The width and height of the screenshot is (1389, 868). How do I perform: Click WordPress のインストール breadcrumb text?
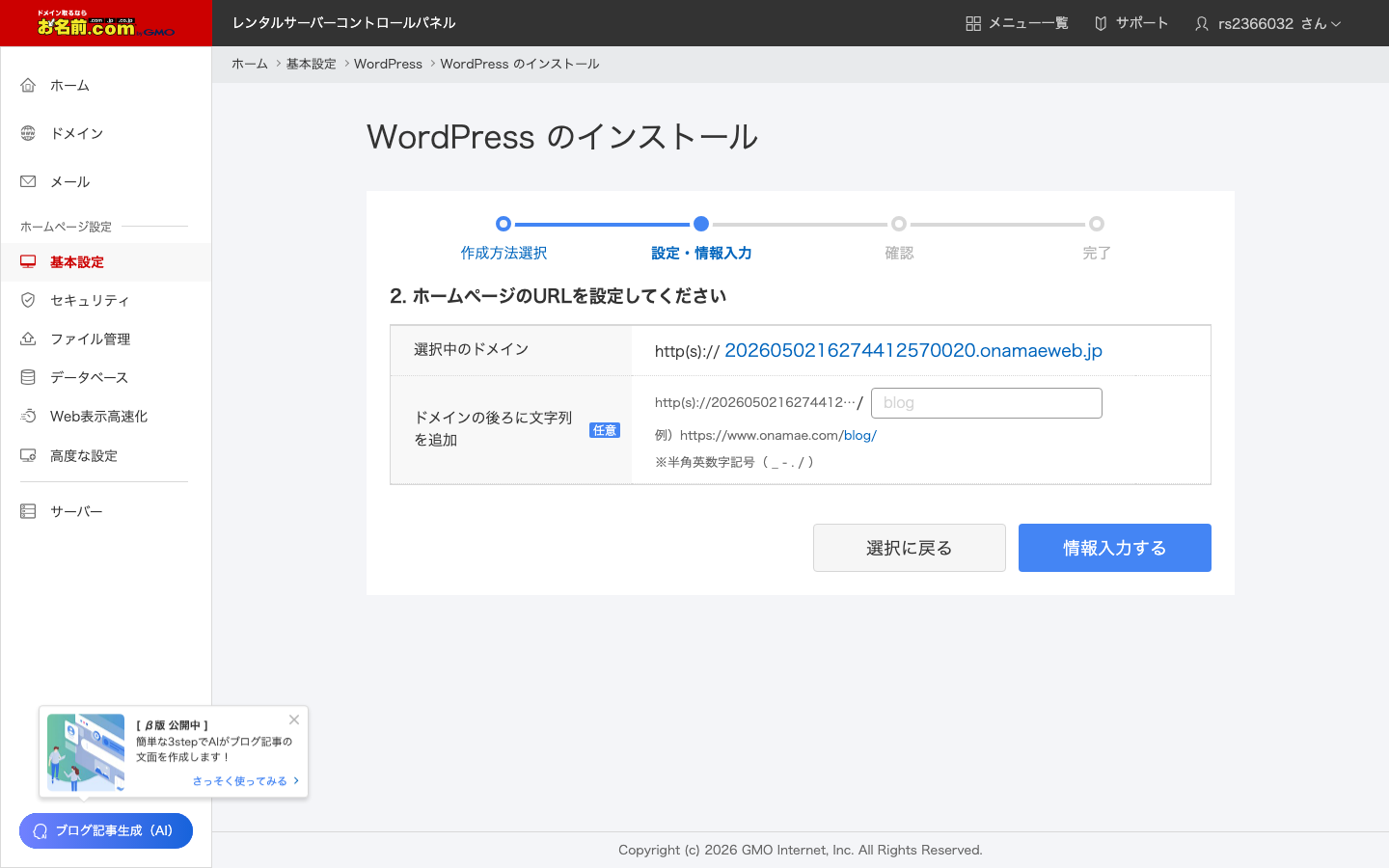pyautogui.click(x=520, y=64)
